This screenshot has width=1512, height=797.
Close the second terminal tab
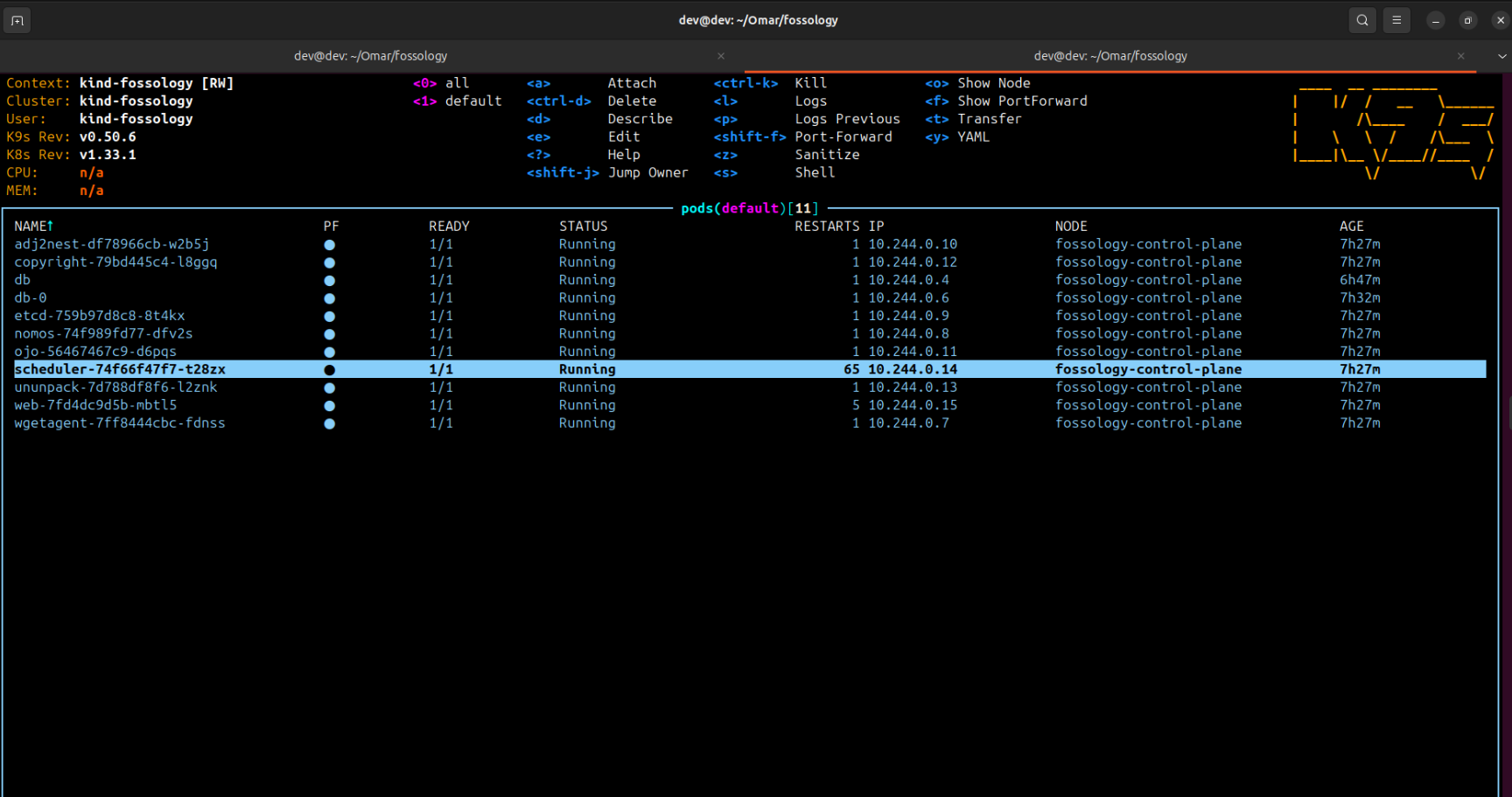pos(1460,56)
